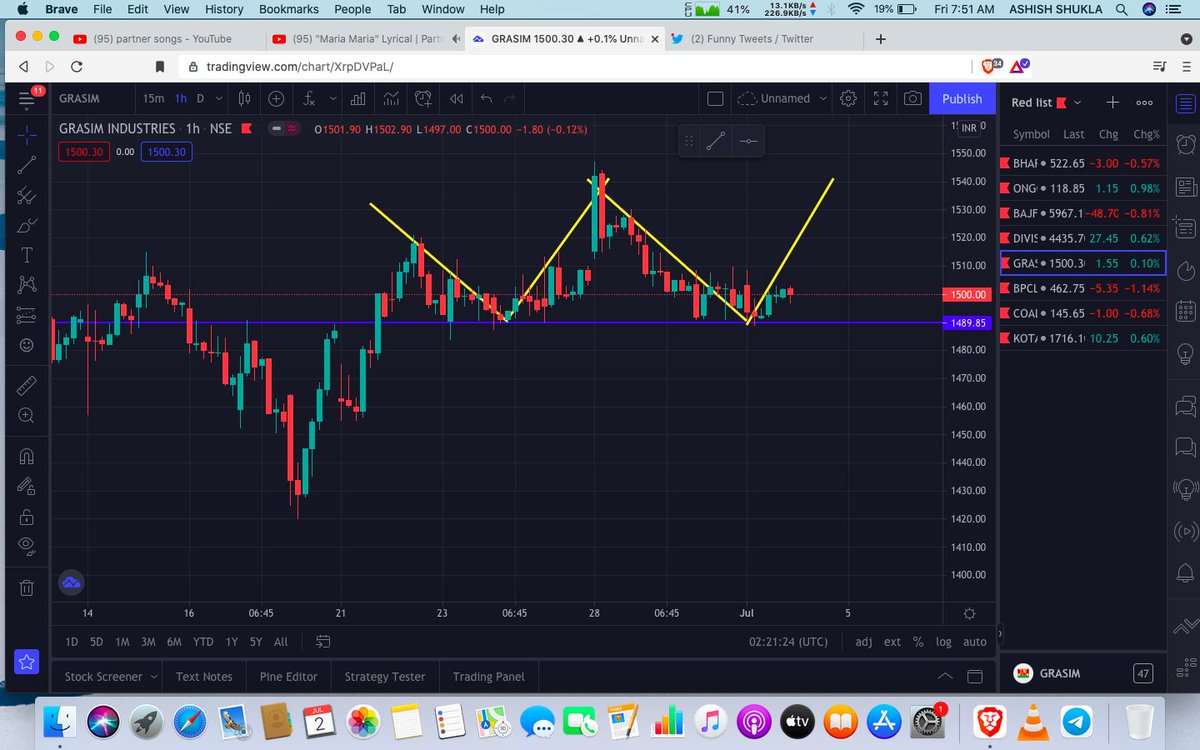Toggle hide all drawings eye icon
Screen dimensions: 1200x750
pyautogui.click(x=27, y=546)
